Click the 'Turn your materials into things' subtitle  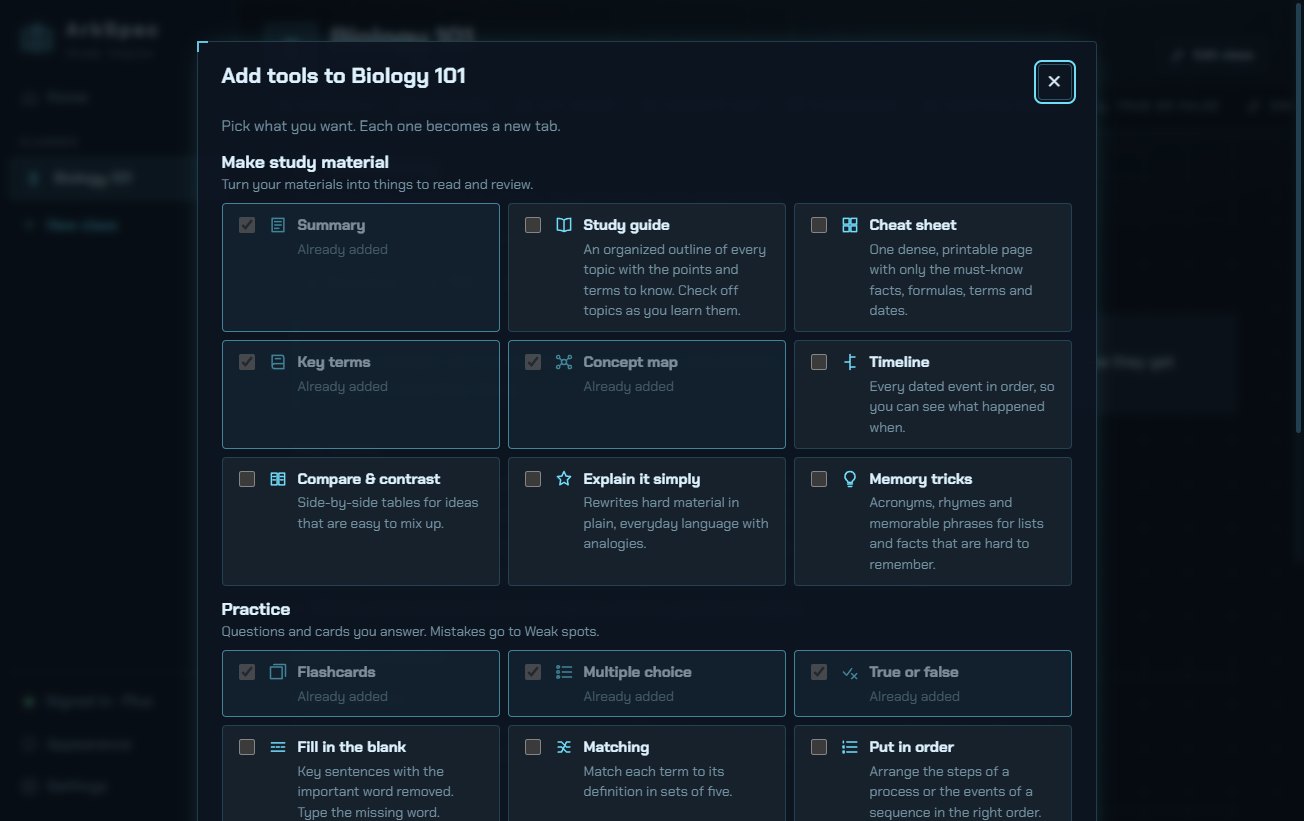(377, 185)
